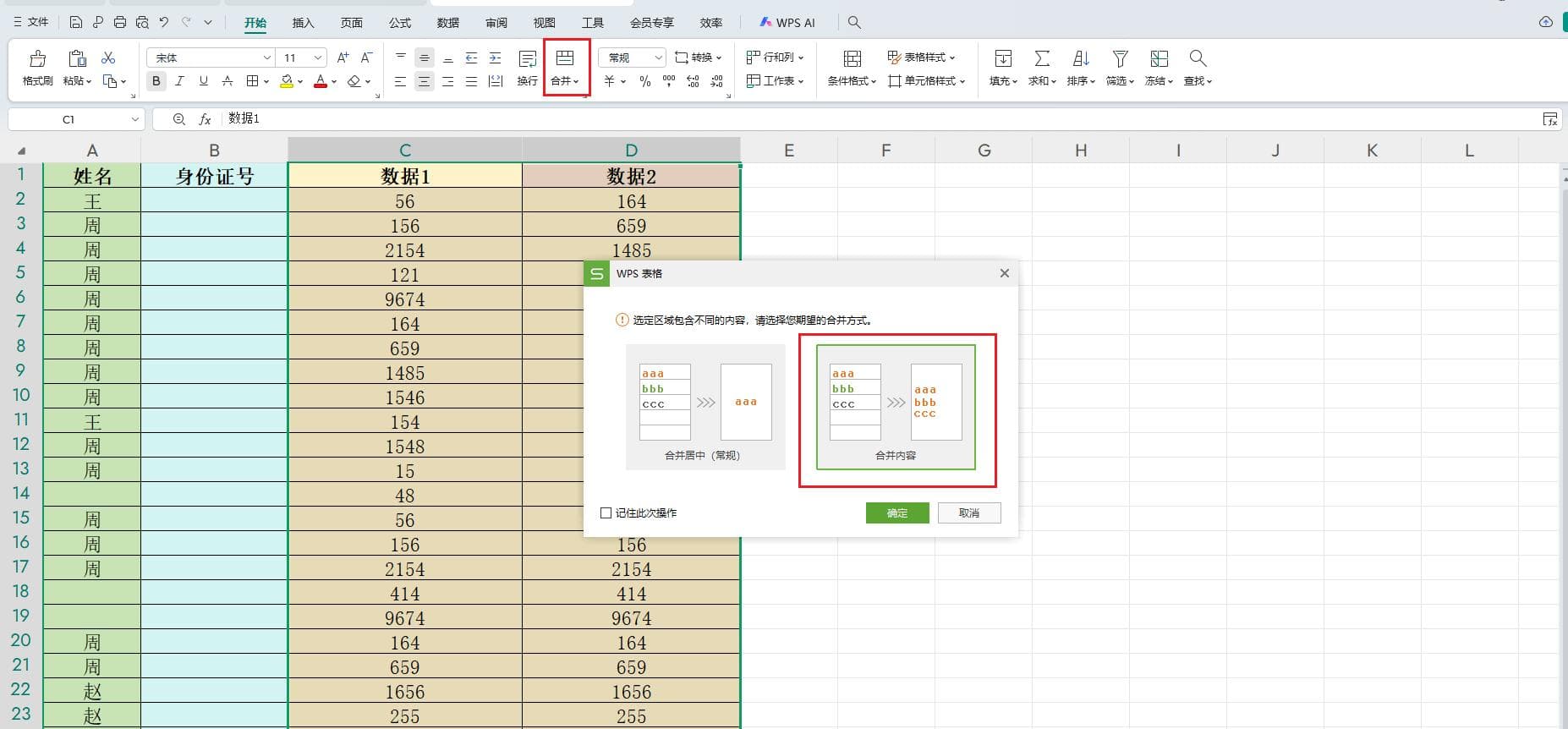Toggle Strikethrough formatting
The image size is (1568, 729).
coord(227,81)
